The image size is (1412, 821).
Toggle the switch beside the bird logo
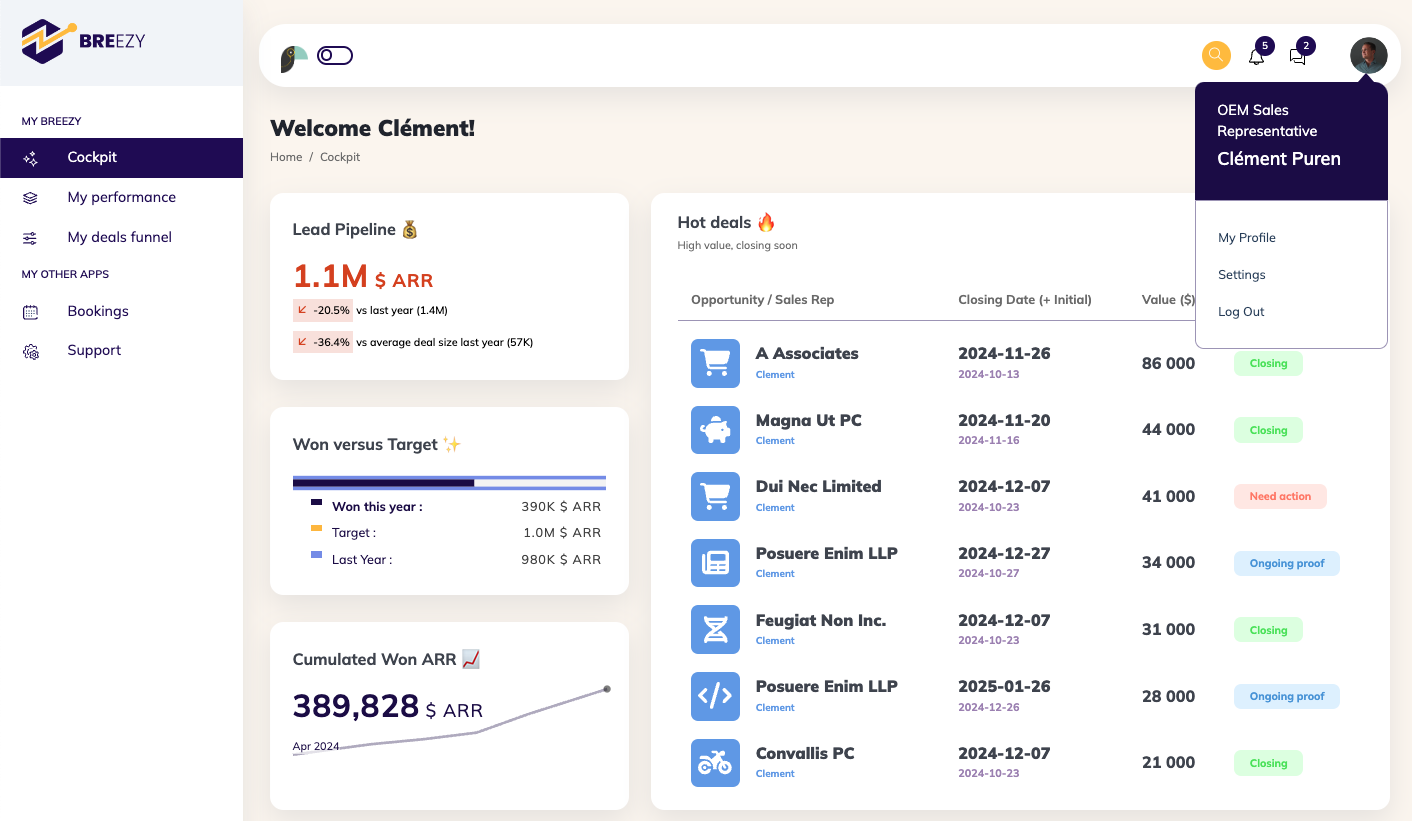(335, 56)
